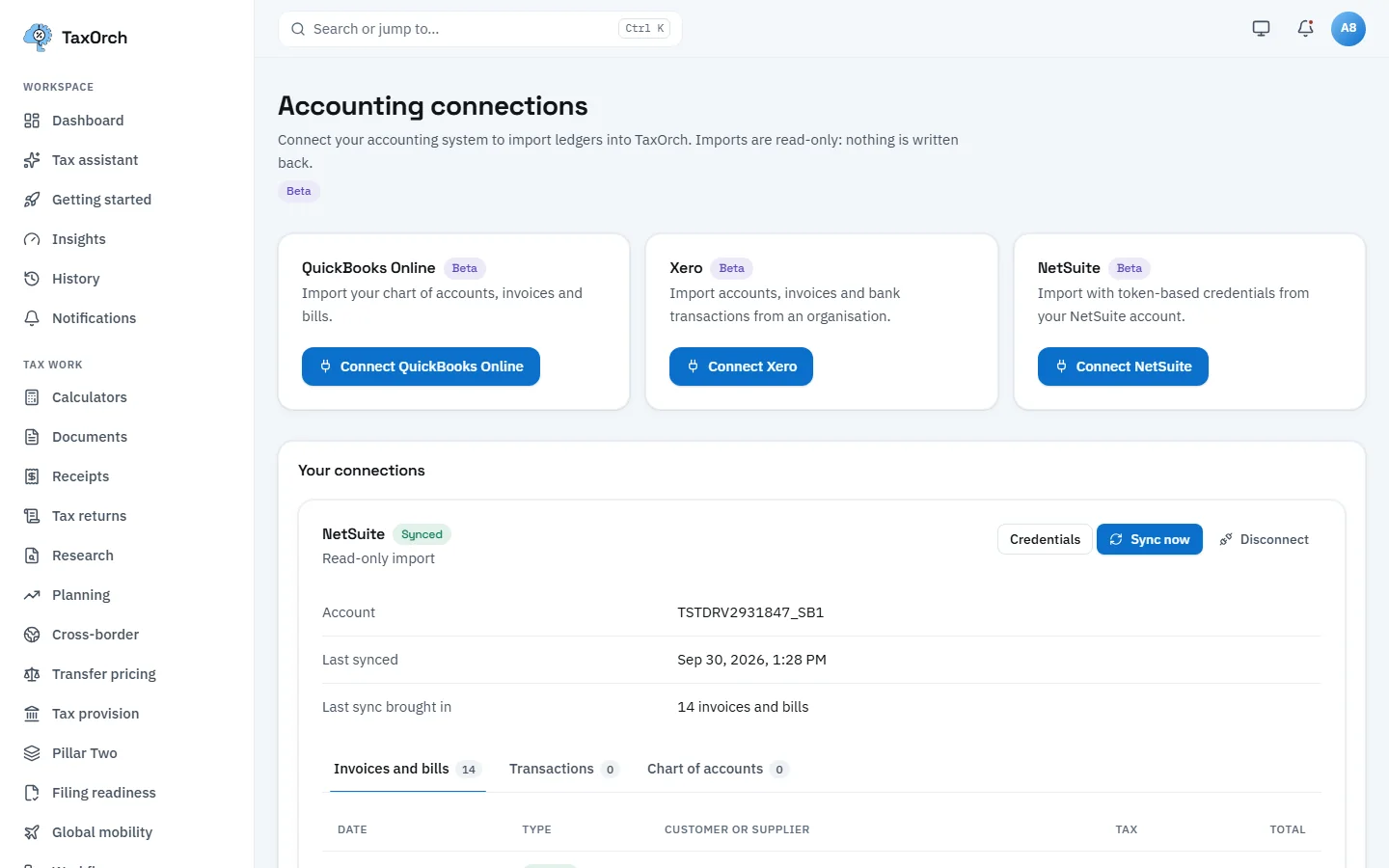Click the Tax provision bank icon
The image size is (1389, 868).
pyautogui.click(x=32, y=714)
